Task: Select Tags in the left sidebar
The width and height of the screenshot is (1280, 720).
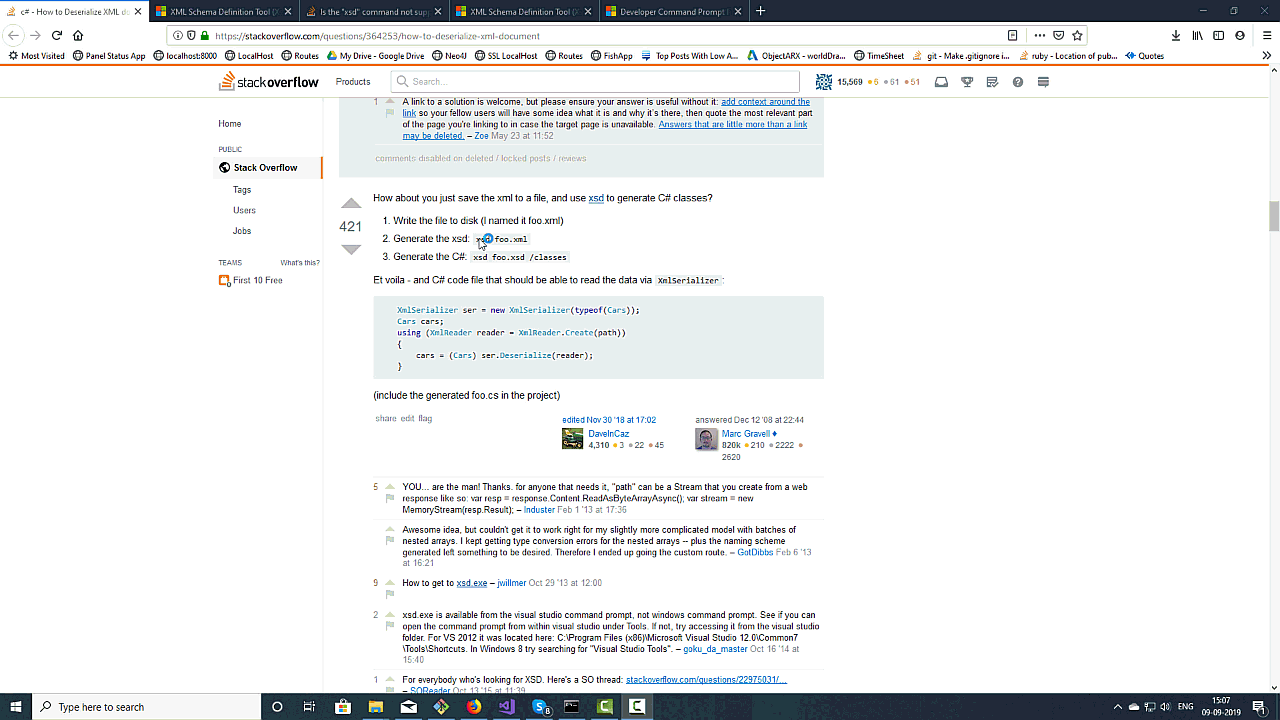Action: click(x=242, y=189)
